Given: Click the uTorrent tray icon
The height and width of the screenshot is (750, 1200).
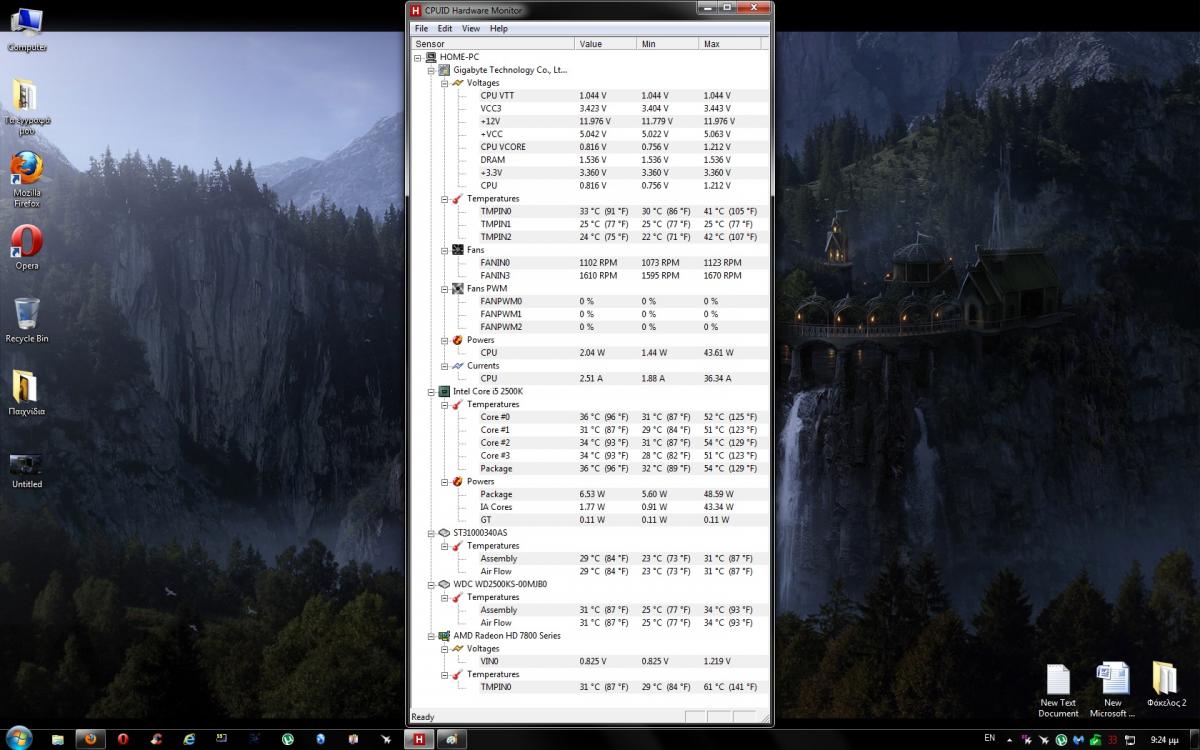Looking at the screenshot, I should [x=1061, y=740].
